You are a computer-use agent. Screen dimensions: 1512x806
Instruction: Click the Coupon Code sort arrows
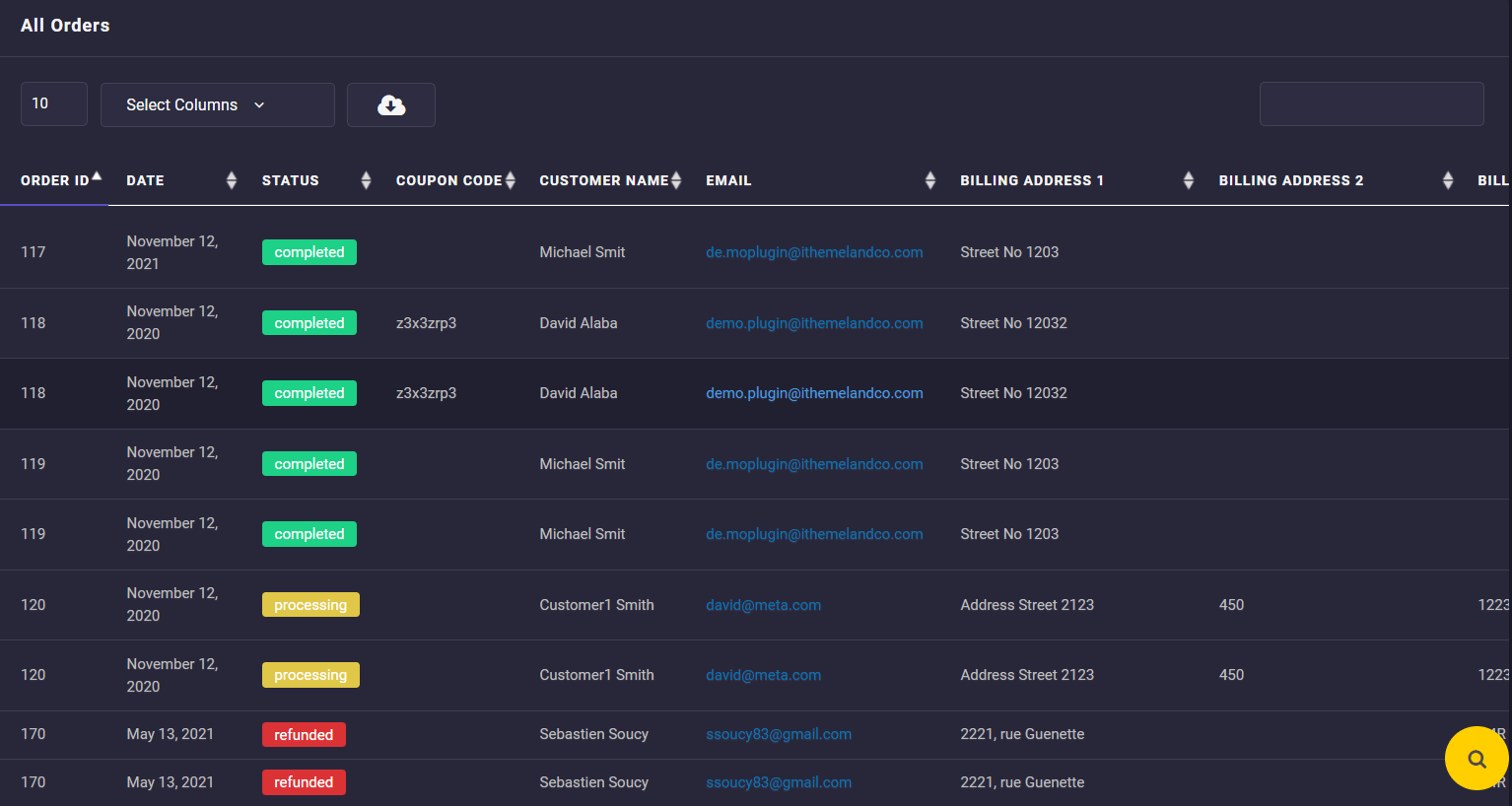coord(511,180)
